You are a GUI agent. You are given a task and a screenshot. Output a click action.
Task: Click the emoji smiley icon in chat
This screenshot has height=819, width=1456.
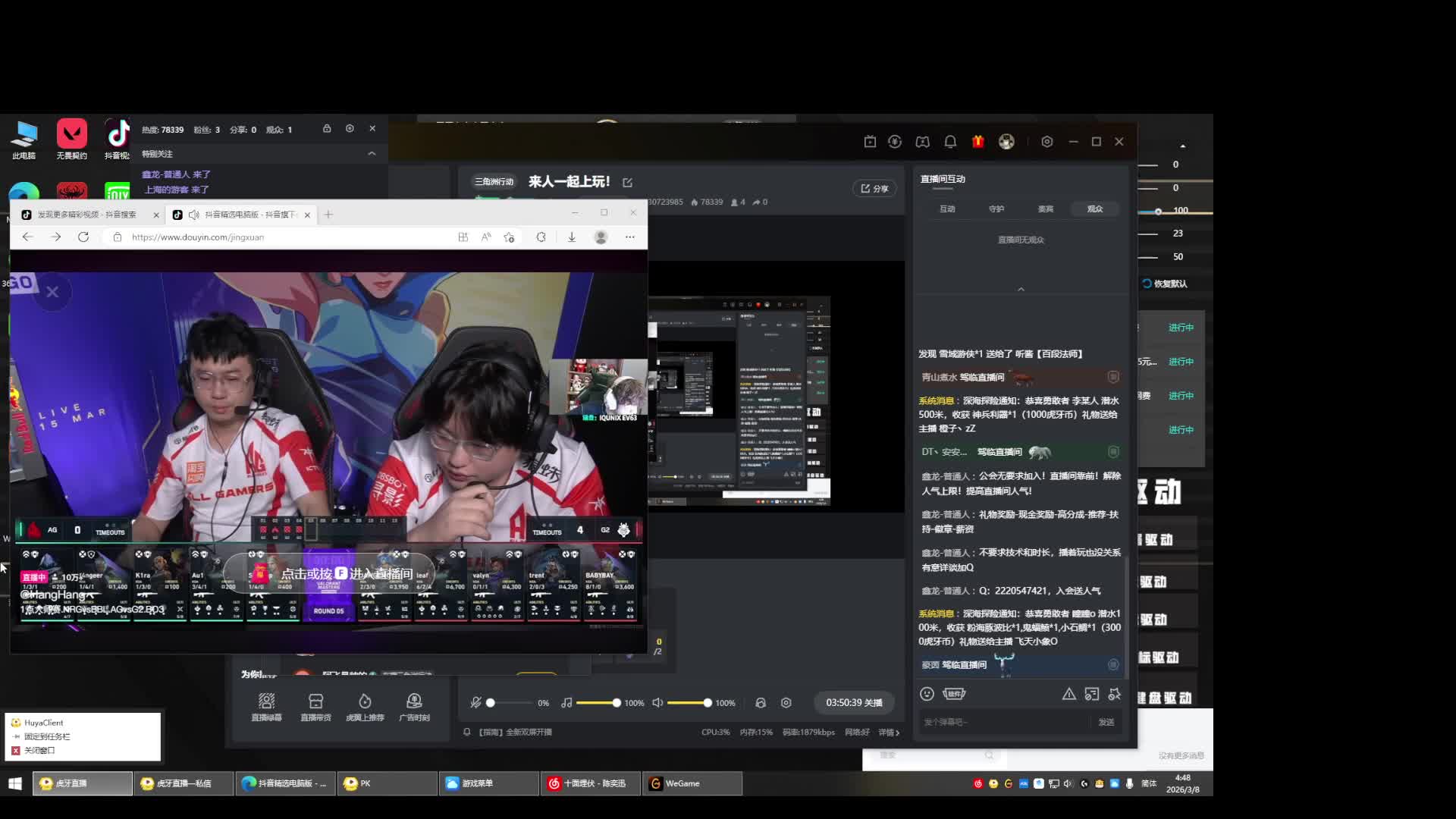coord(927,694)
